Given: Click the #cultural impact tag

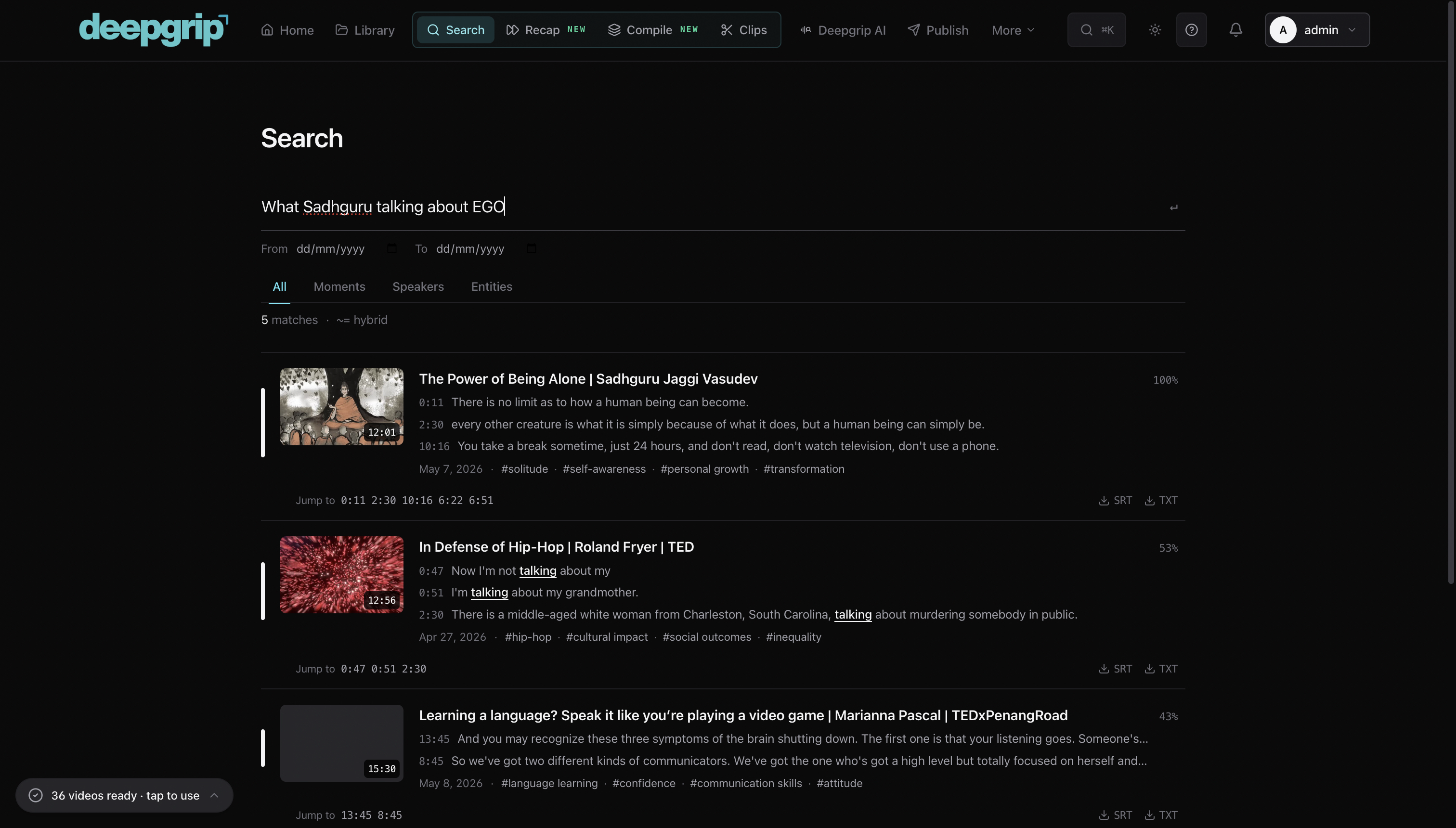Looking at the screenshot, I should click(x=607, y=637).
